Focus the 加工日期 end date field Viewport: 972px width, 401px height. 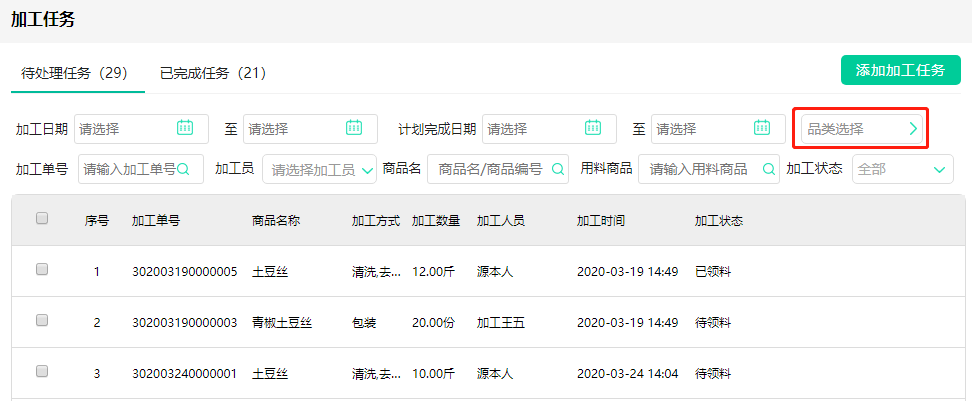coord(310,129)
